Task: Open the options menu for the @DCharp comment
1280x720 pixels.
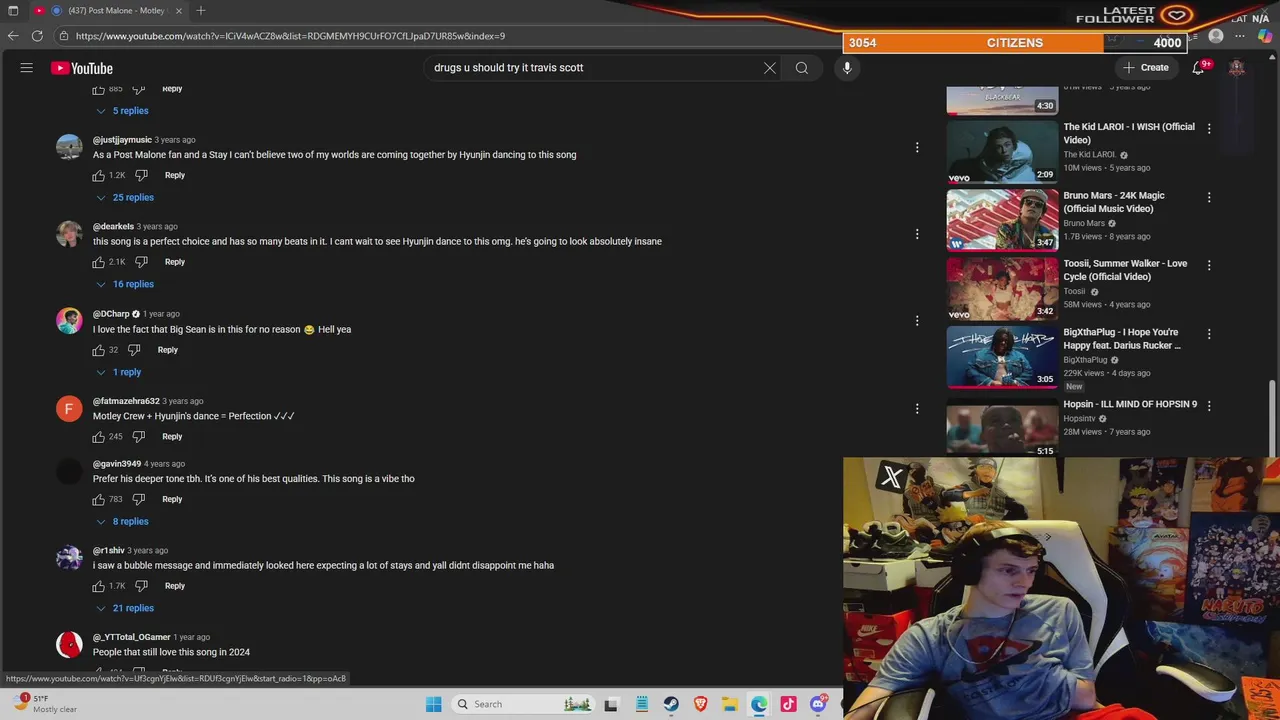Action: [x=917, y=321]
